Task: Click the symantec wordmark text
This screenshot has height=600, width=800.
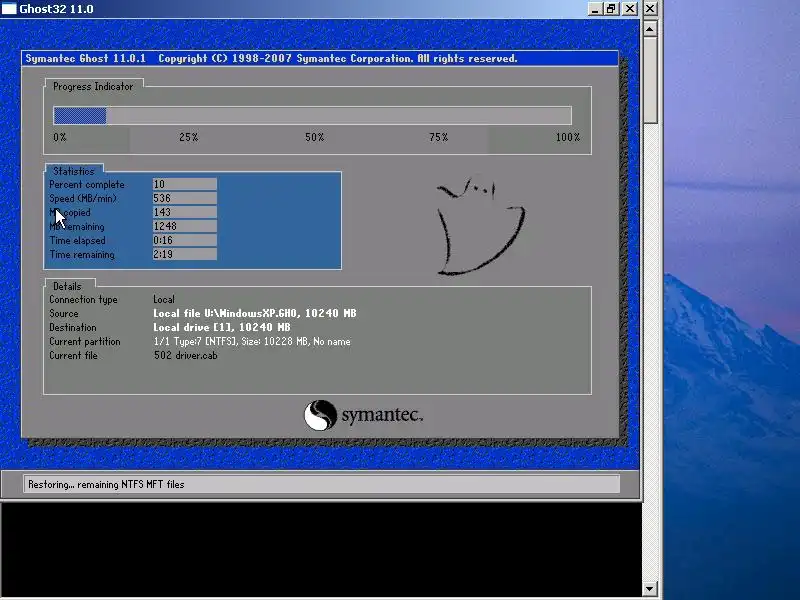Action: click(382, 415)
